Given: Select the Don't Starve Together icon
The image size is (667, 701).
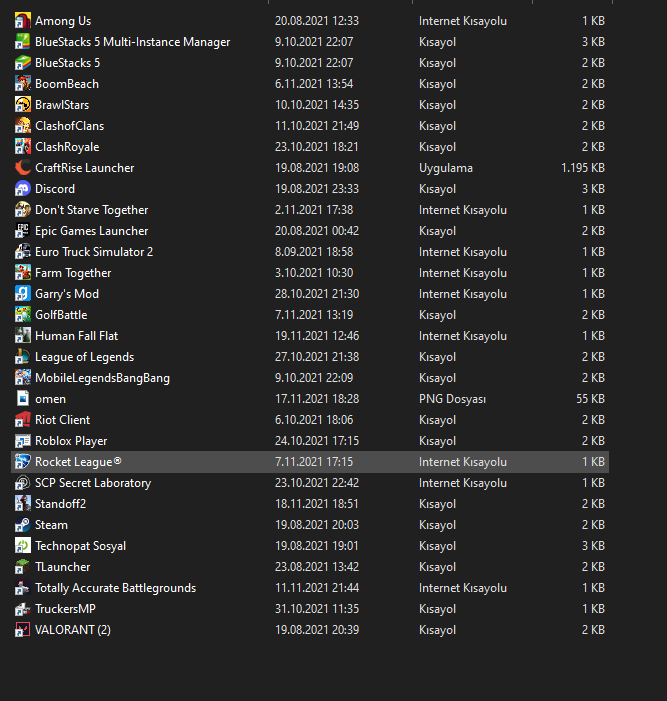Looking at the screenshot, I should (x=23, y=210).
